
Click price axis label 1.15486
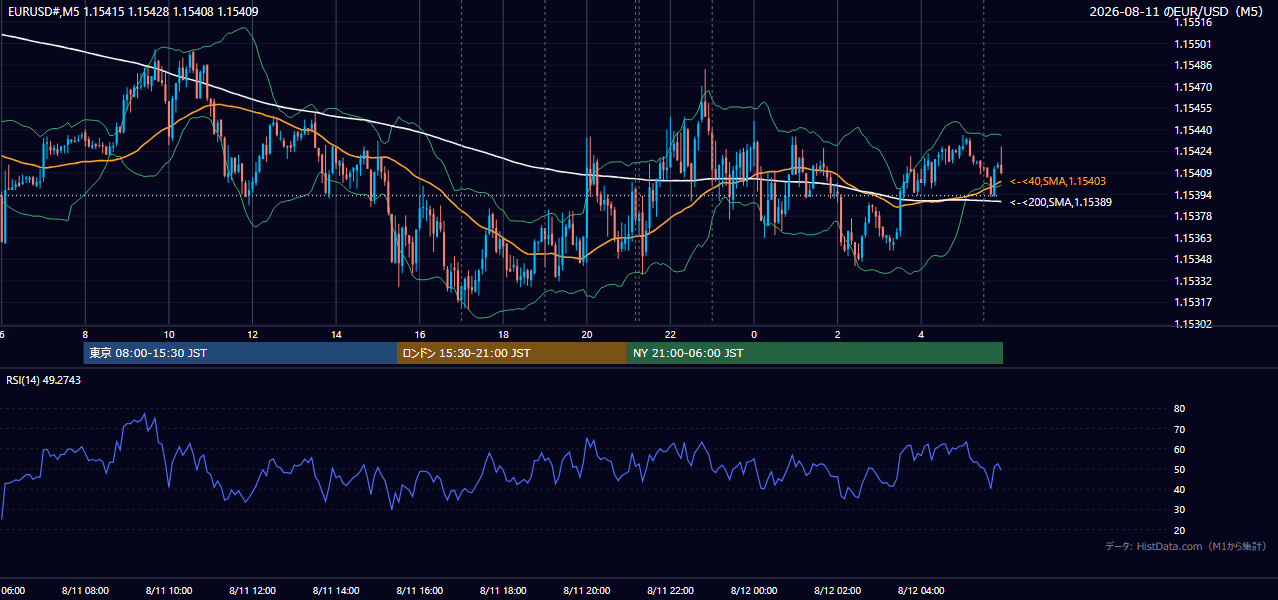tap(1193, 65)
